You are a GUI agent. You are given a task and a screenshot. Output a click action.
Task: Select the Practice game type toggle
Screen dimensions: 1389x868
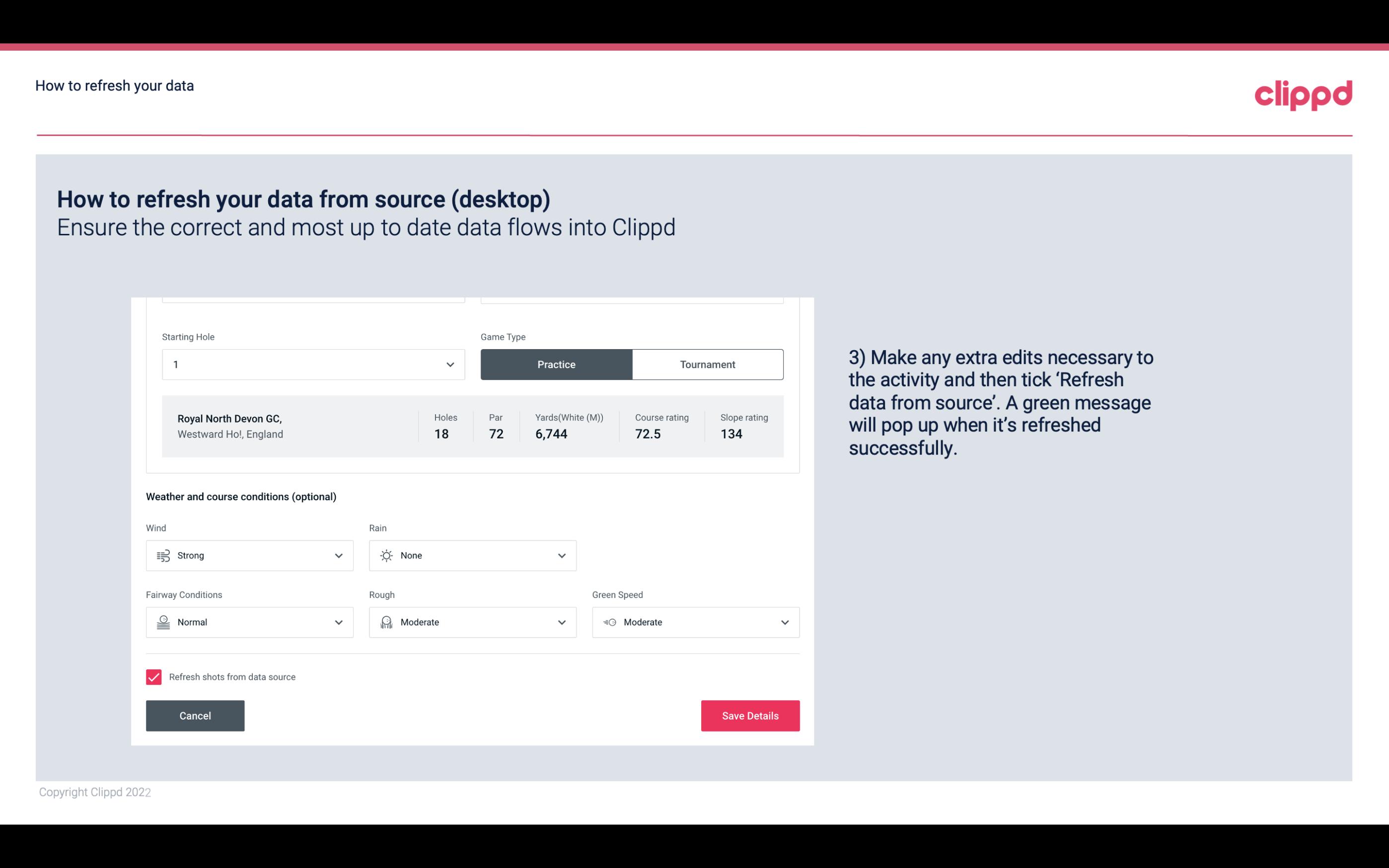[x=556, y=364]
